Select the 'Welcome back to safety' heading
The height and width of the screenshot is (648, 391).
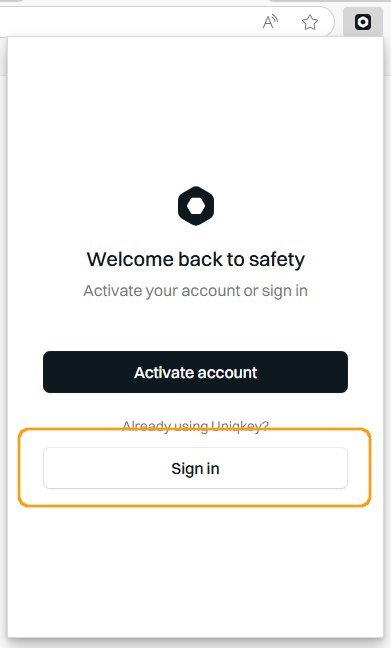pyautogui.click(x=196, y=260)
